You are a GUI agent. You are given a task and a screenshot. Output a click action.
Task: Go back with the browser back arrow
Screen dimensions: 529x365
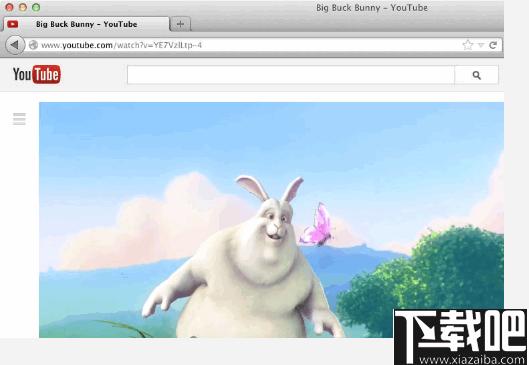(15, 45)
